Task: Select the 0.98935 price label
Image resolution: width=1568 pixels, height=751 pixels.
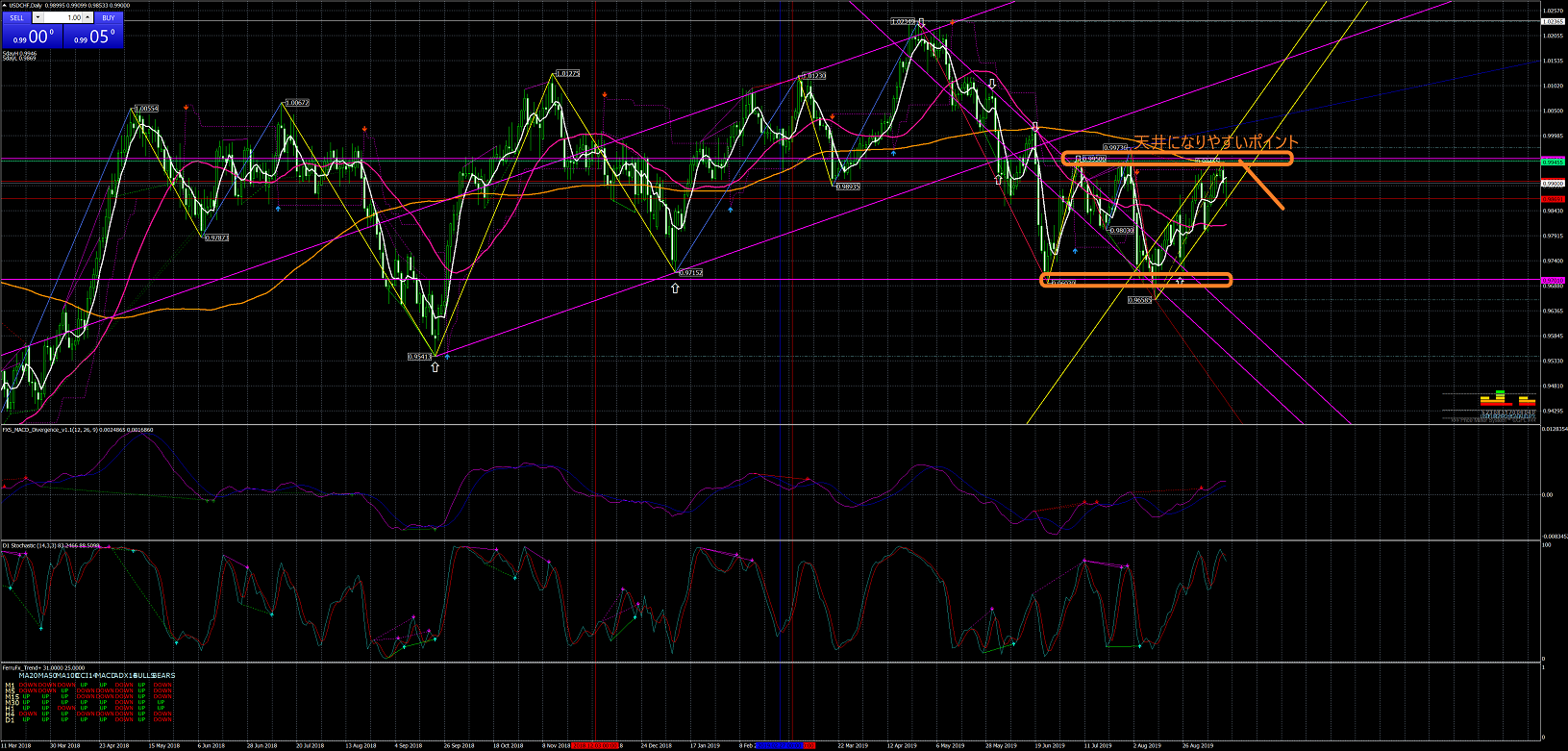Action: [x=847, y=187]
